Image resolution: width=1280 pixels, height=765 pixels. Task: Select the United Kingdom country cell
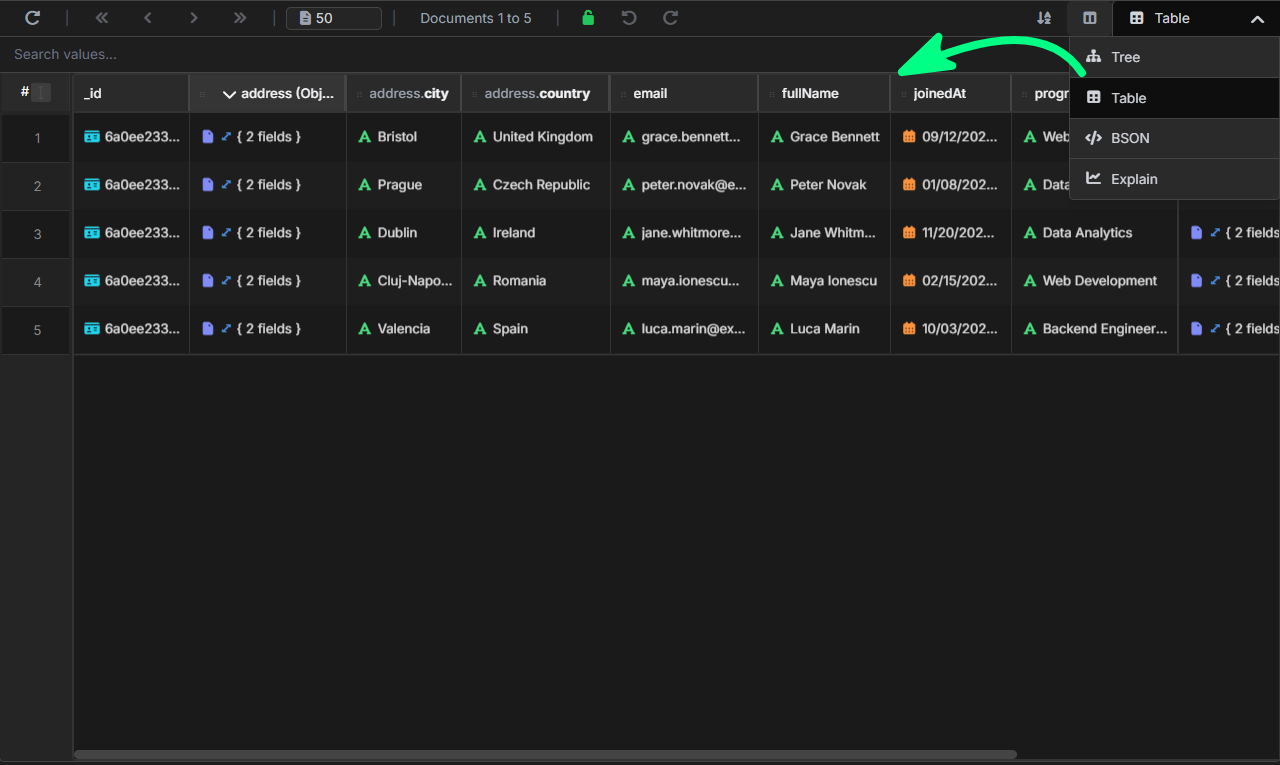point(536,137)
